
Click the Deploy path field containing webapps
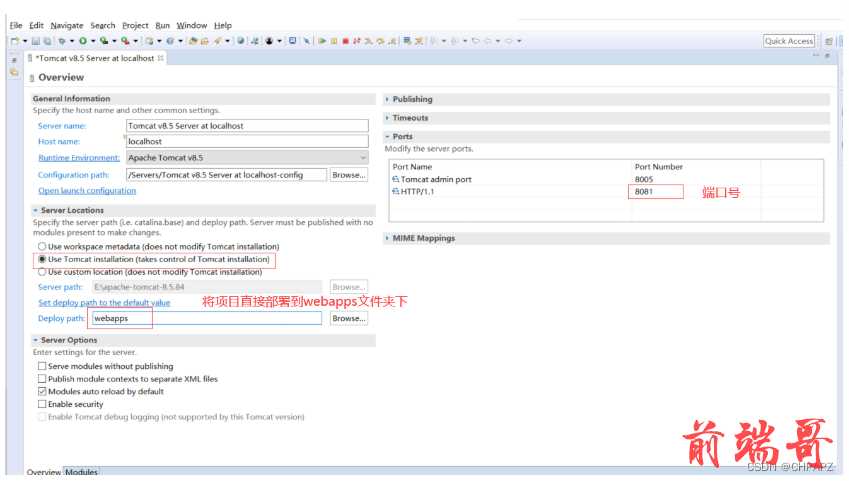tap(207, 318)
